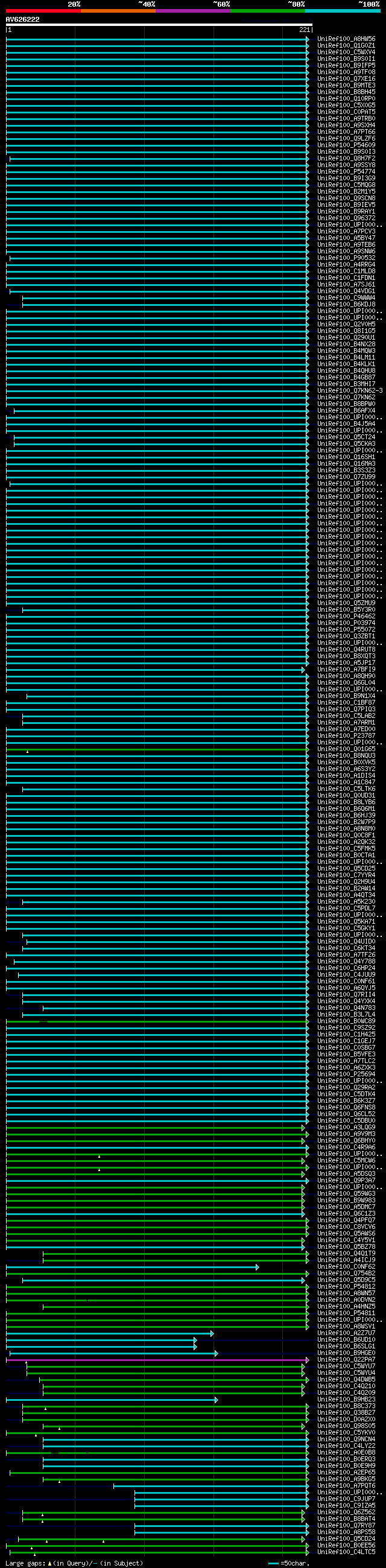Click the white query sequence bar
The image size is (386, 1568).
tap(159, 25)
